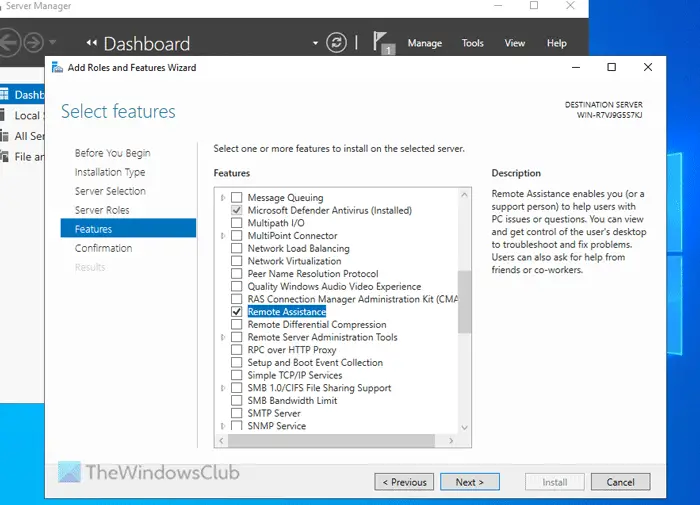Viewport: 700px width, 505px height.
Task: Check the MultiPoint Connector checkbox
Action: [237, 235]
